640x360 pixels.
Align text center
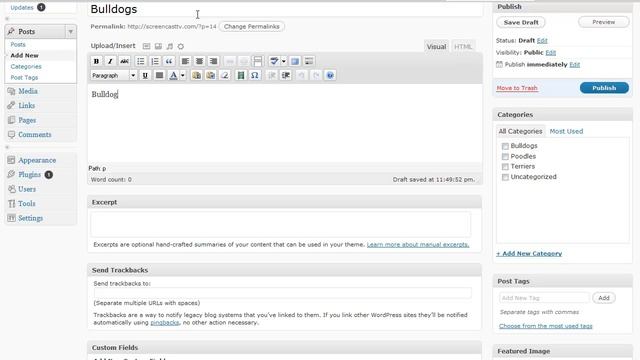click(x=199, y=61)
